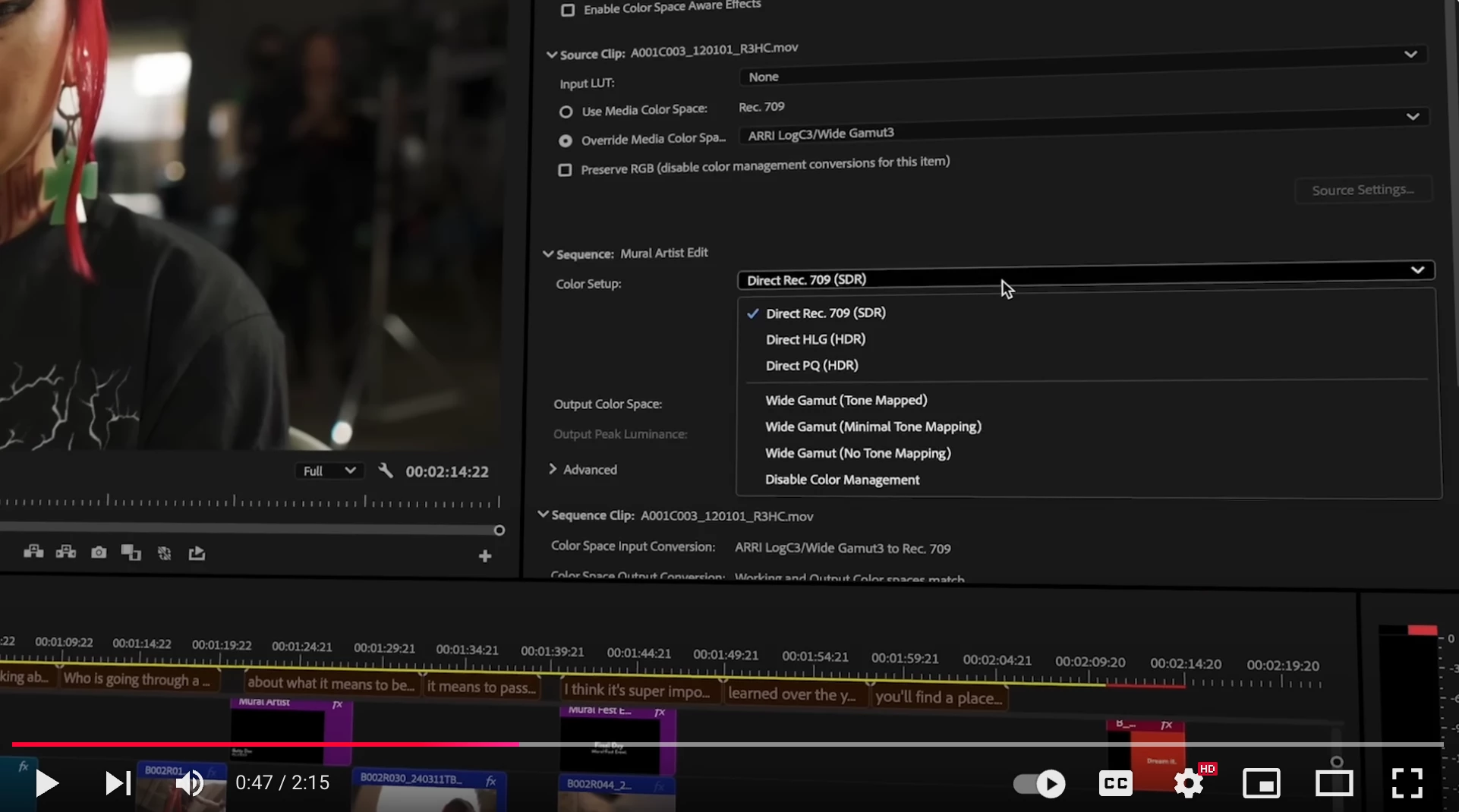This screenshot has height=812, width=1459.
Task: Collapse the Sequence Clip section
Action: click(543, 515)
